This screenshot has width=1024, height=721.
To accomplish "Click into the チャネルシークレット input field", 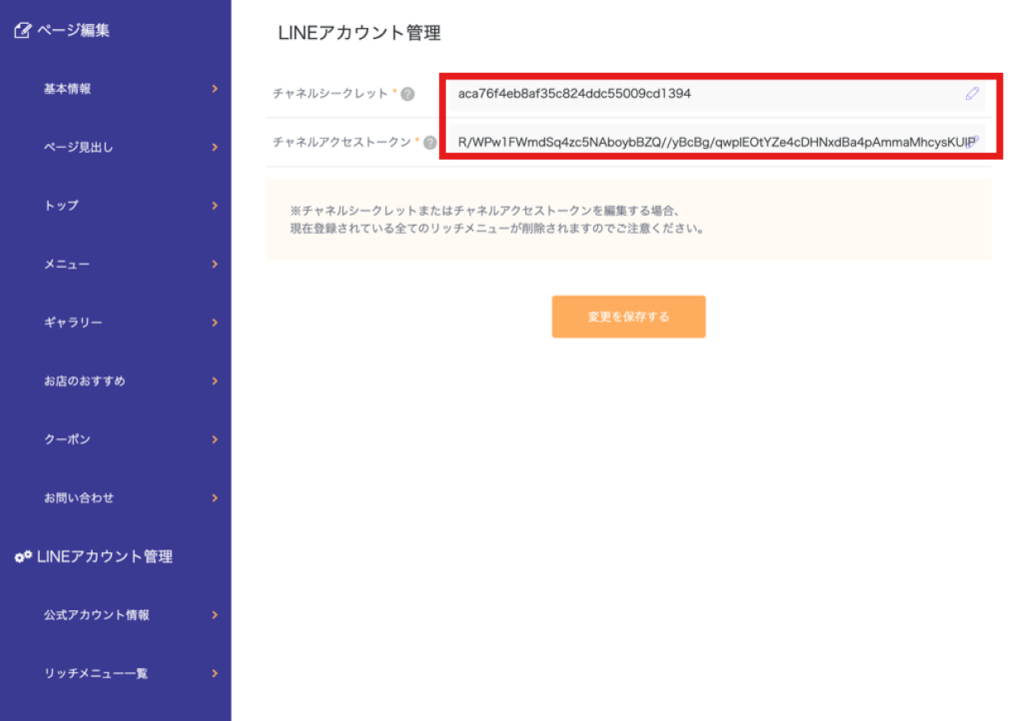I will coord(700,94).
